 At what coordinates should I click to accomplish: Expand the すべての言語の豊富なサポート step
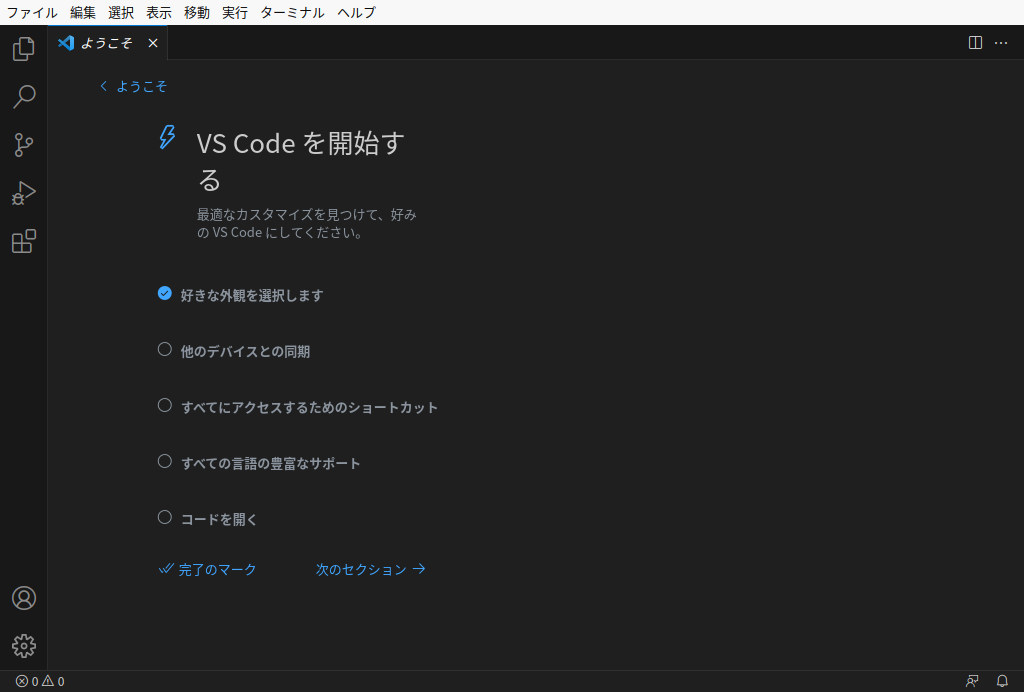tap(271, 464)
